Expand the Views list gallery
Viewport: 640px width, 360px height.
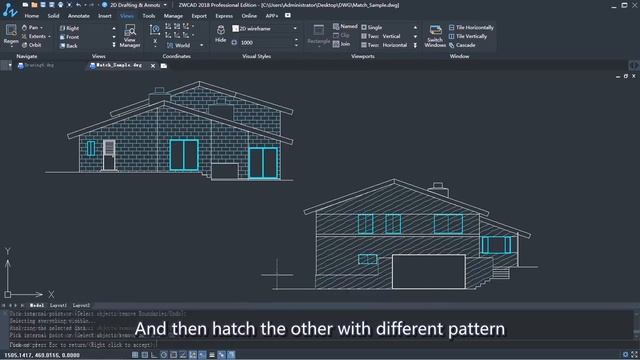pyautogui.click(x=114, y=45)
